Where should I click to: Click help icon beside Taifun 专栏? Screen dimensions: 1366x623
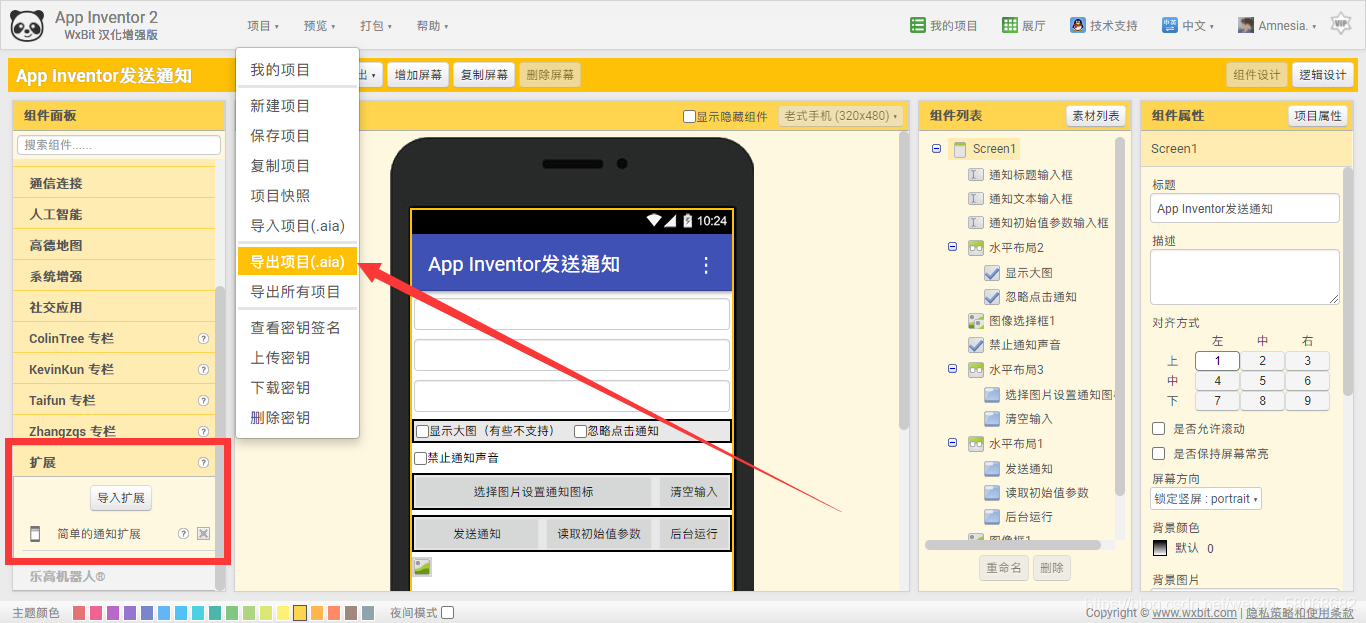point(204,401)
